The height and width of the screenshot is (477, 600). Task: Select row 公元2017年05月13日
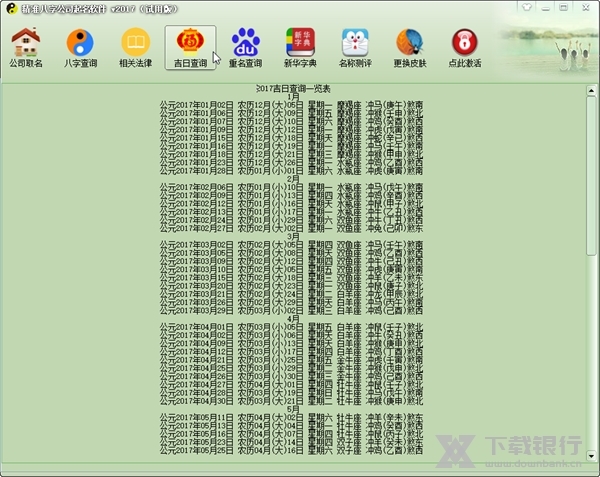coord(291,426)
